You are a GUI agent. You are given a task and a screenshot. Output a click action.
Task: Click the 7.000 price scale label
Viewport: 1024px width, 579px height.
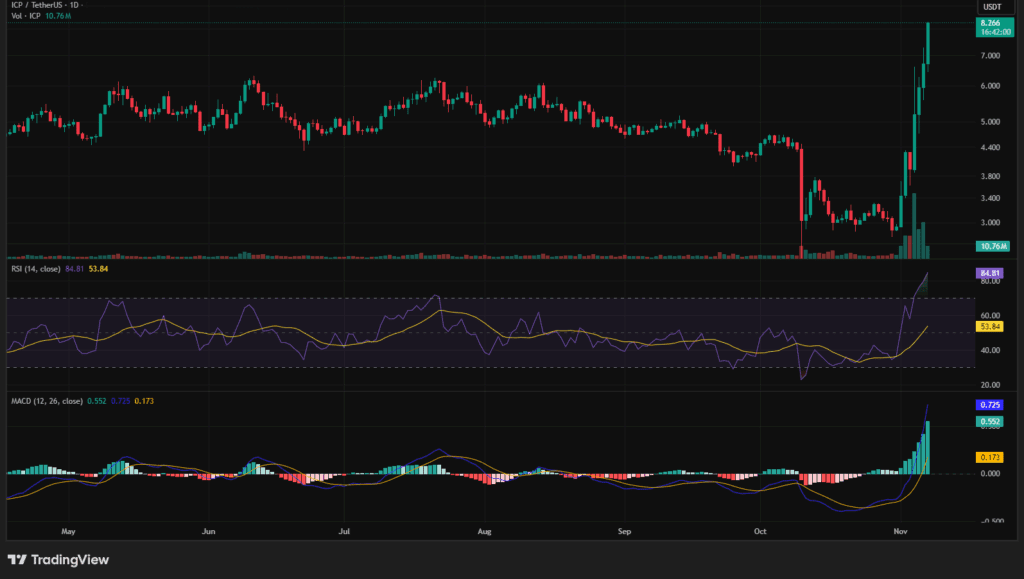(990, 56)
